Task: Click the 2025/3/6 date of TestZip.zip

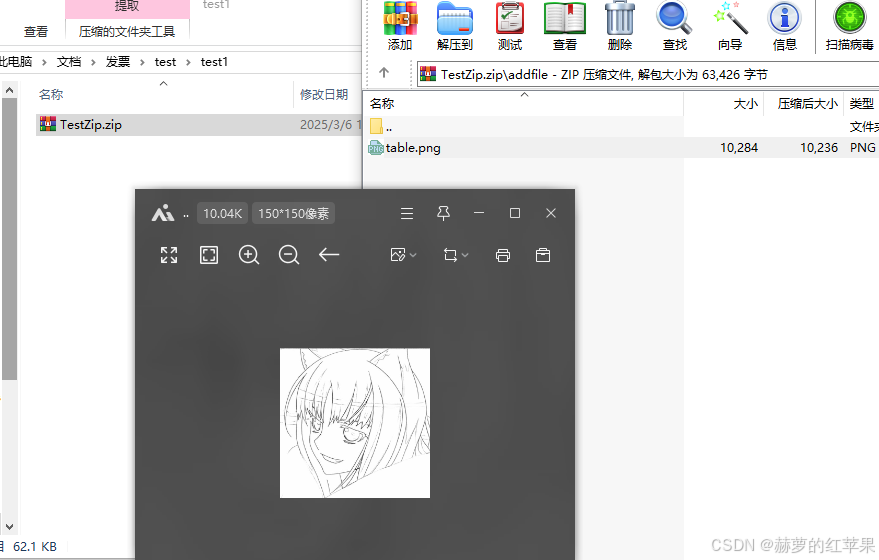Action: (x=330, y=124)
